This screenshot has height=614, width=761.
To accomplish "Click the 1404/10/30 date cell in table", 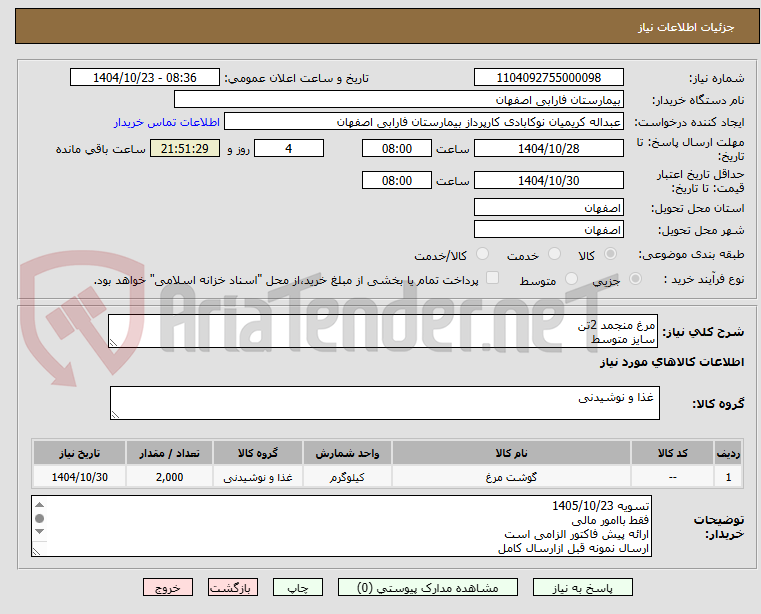I will [80, 477].
